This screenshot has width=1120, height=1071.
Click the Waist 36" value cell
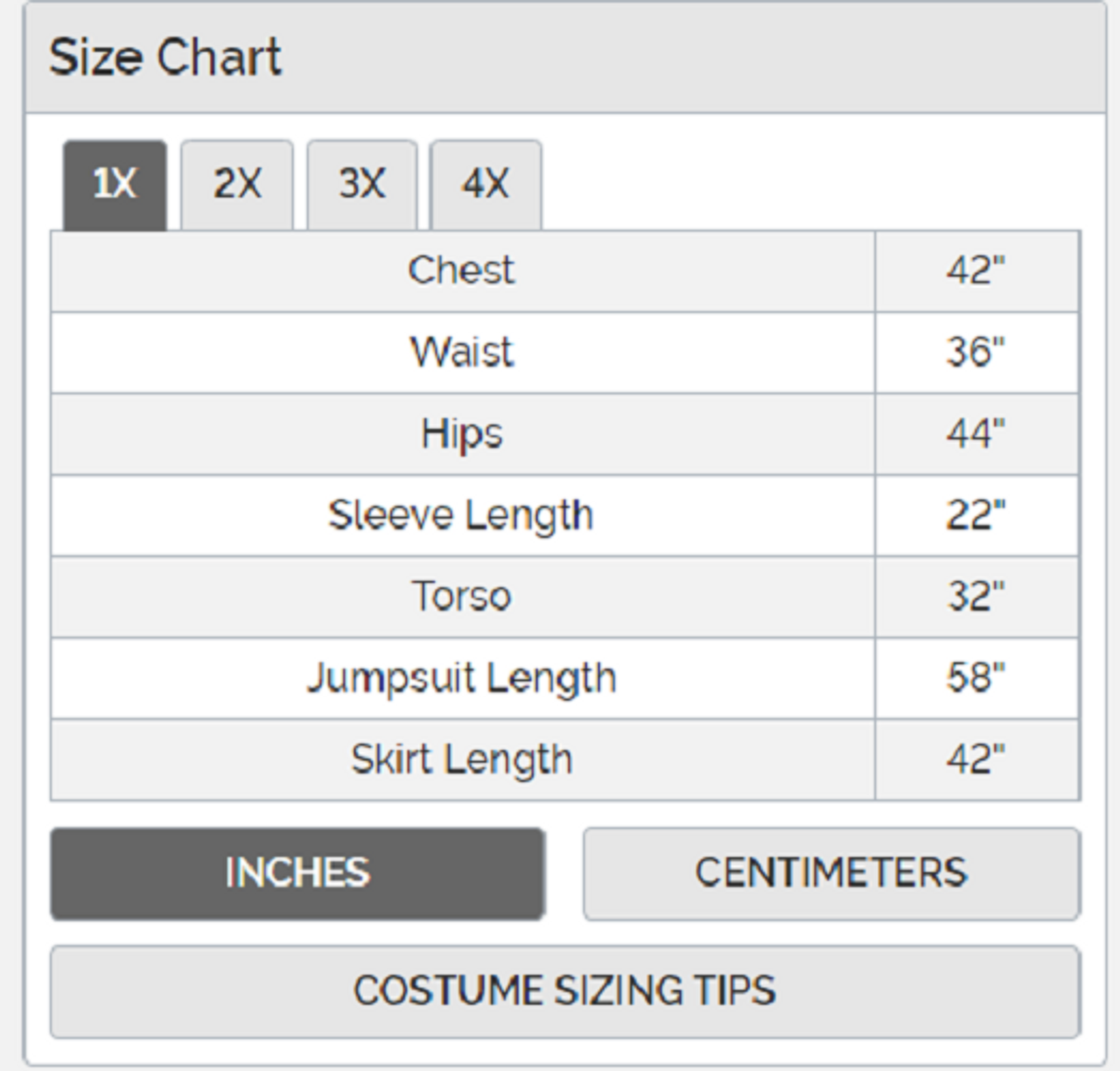tap(976, 353)
